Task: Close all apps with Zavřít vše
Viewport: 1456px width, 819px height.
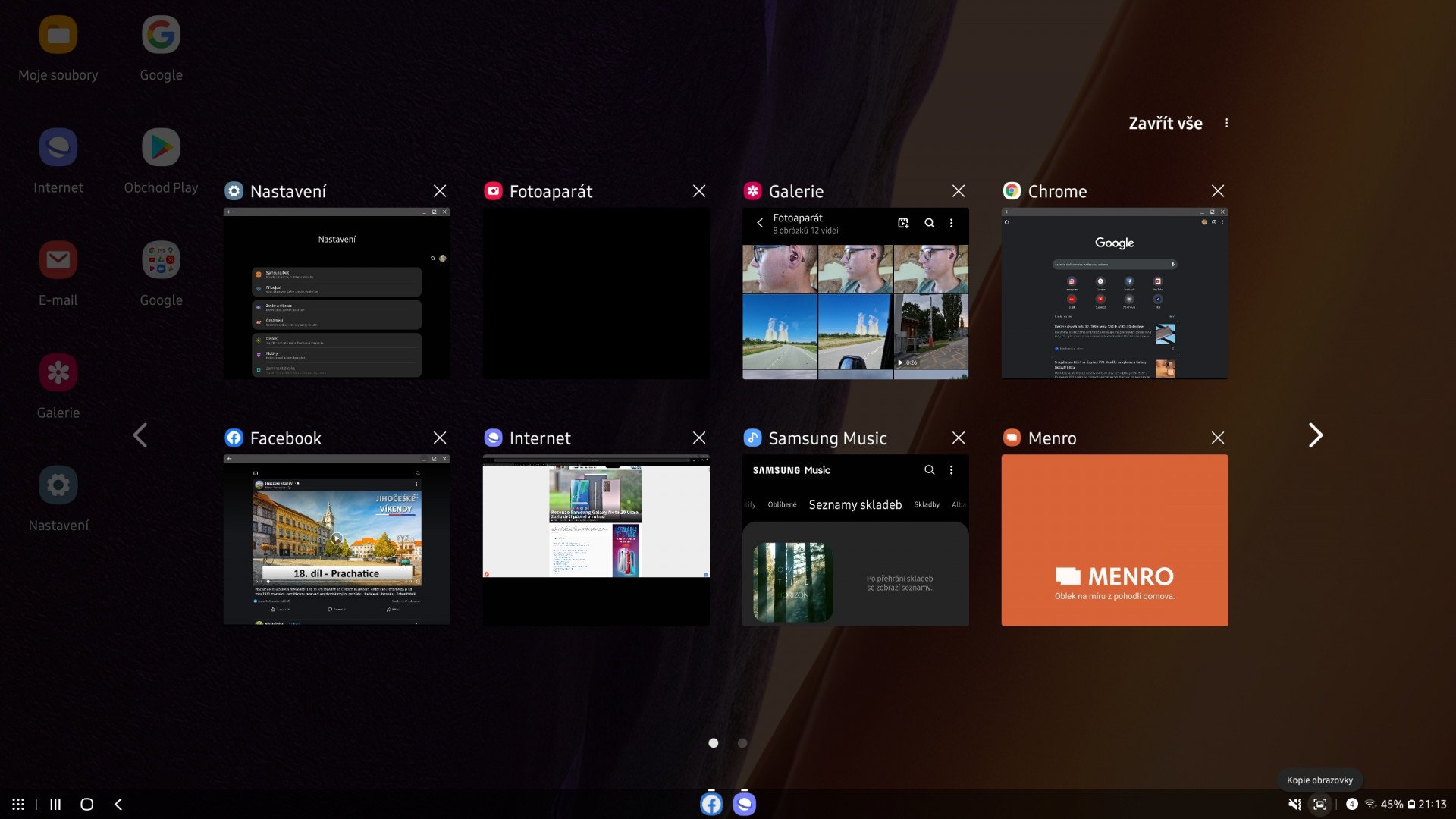Action: 1166,123
